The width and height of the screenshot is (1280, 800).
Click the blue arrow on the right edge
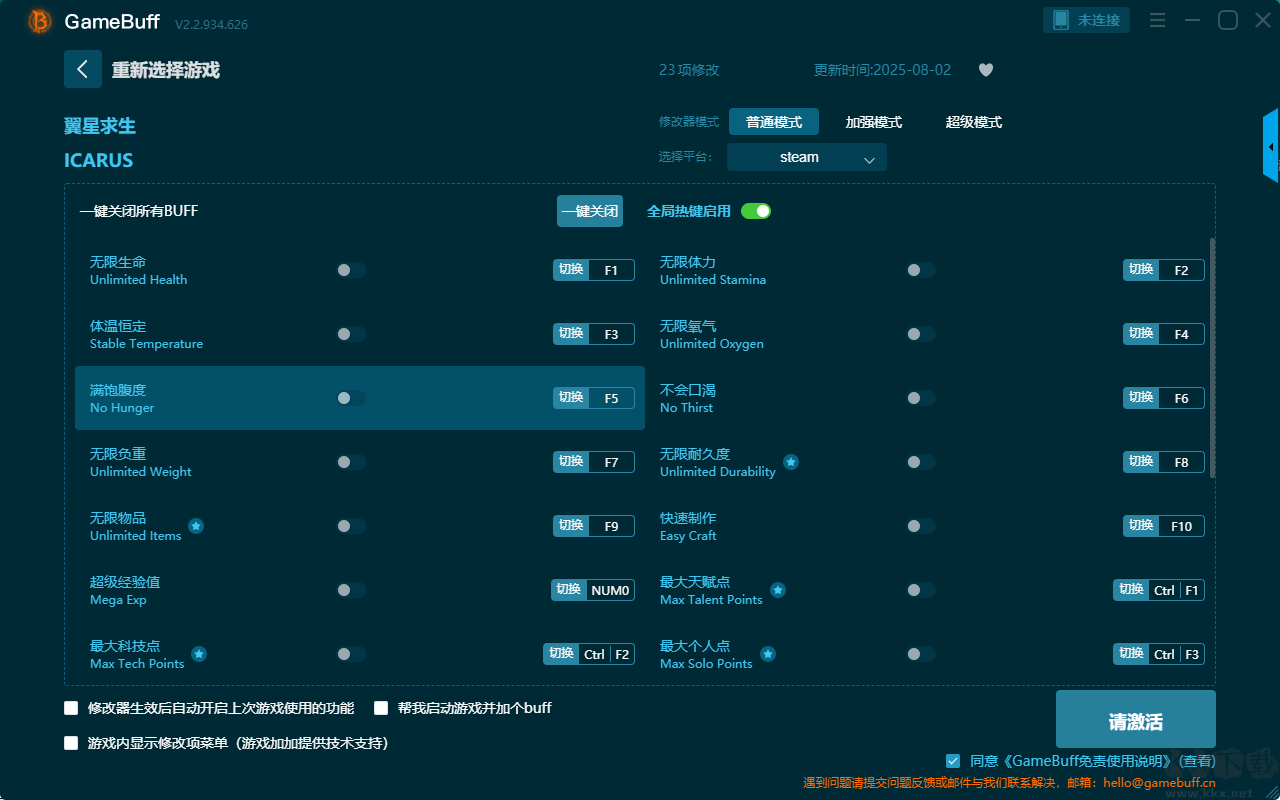(x=1271, y=145)
